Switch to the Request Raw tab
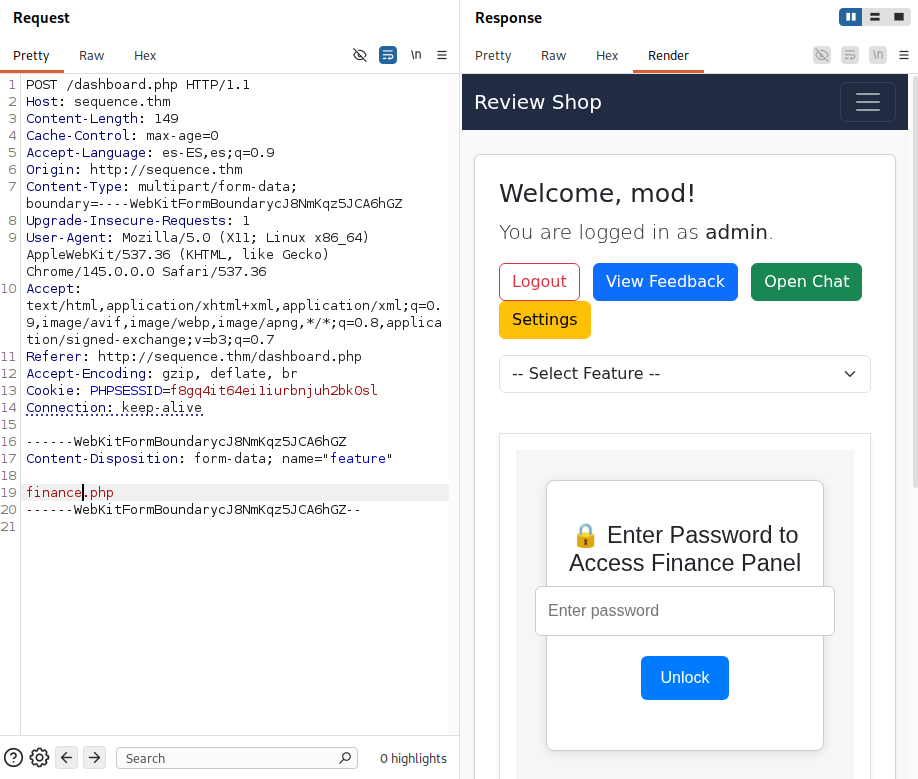Viewport: 918px width, 779px height. point(91,56)
